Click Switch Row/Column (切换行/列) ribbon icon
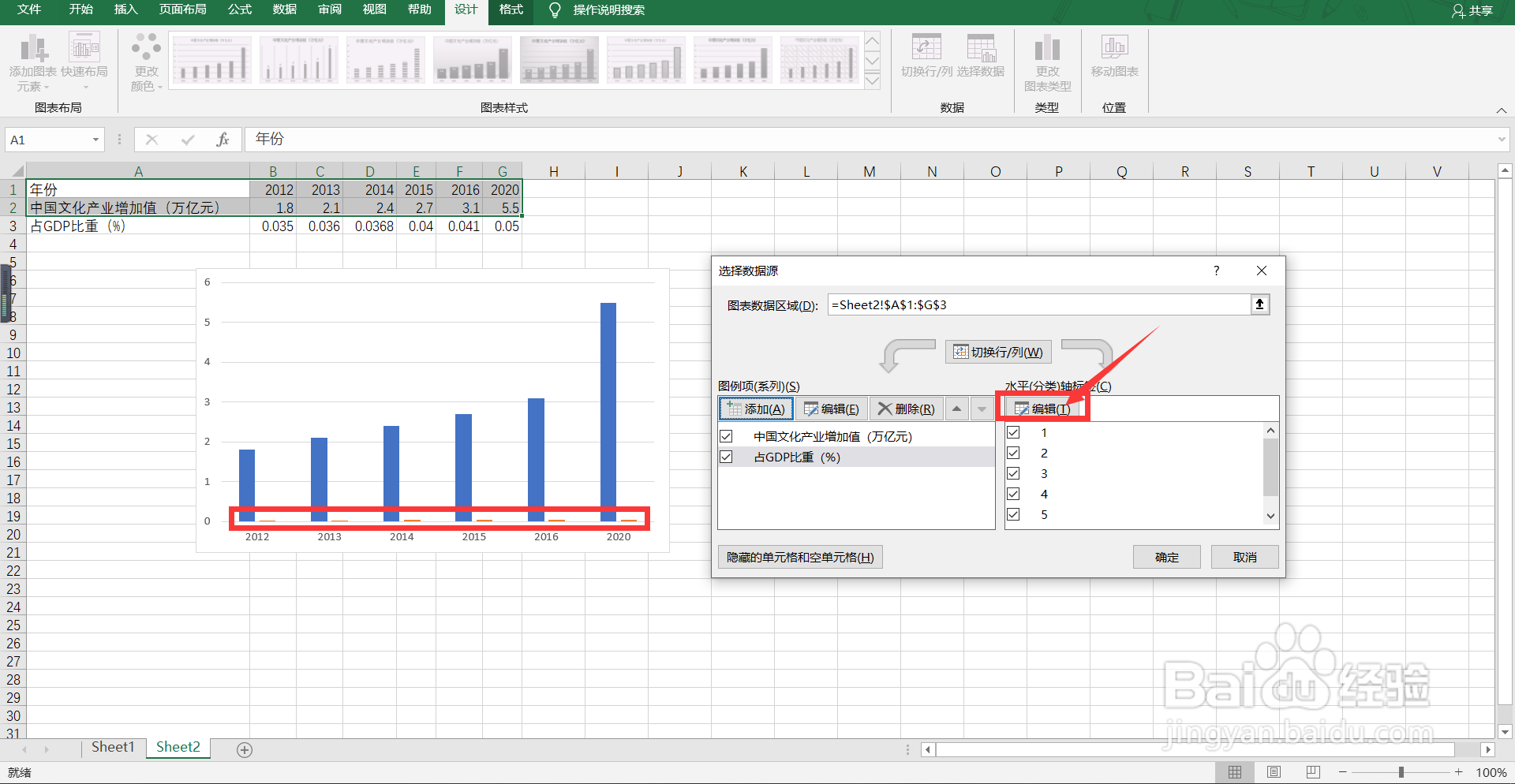This screenshot has width=1515, height=784. [927, 55]
